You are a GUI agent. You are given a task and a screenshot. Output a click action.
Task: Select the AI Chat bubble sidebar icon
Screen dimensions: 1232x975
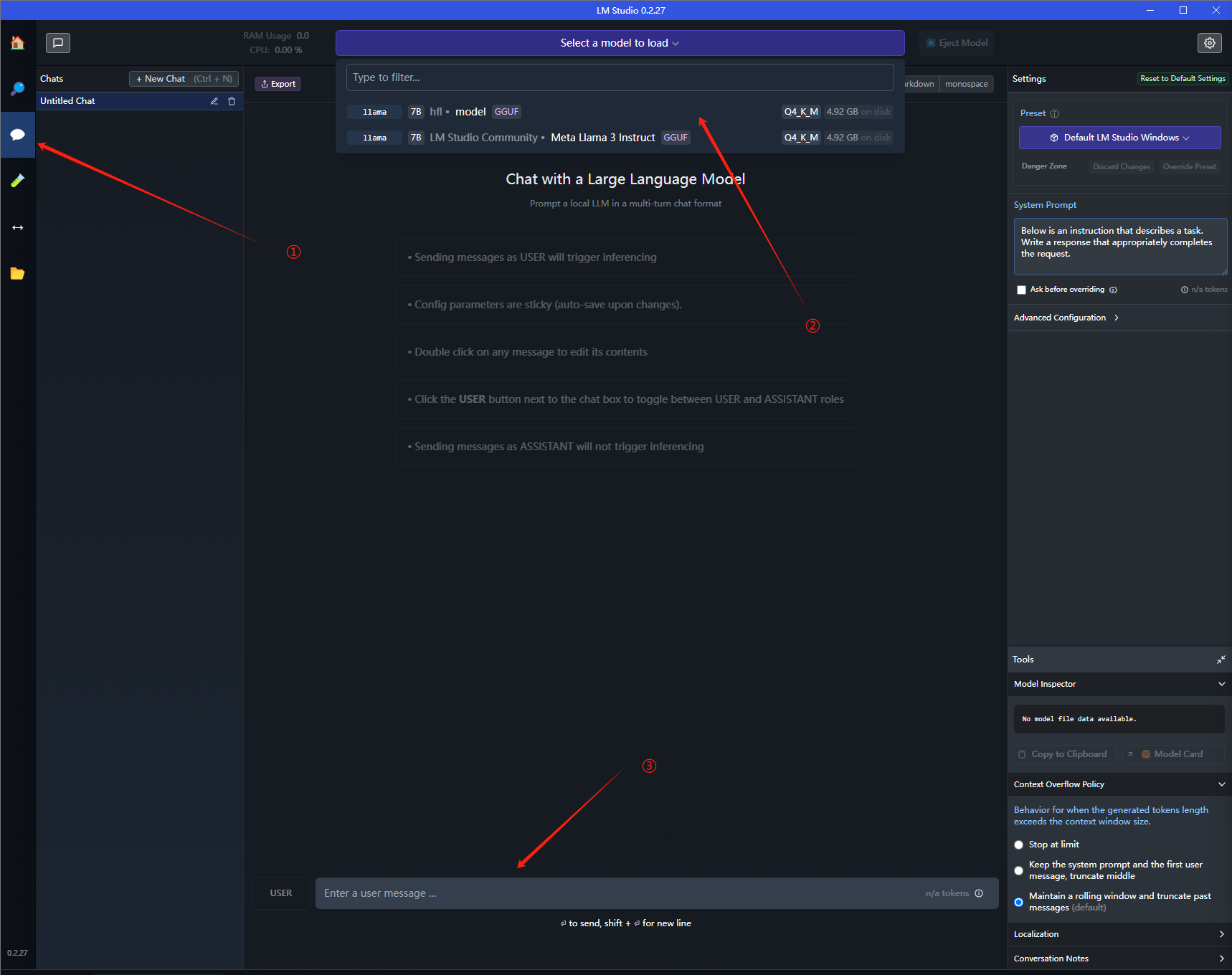17,135
